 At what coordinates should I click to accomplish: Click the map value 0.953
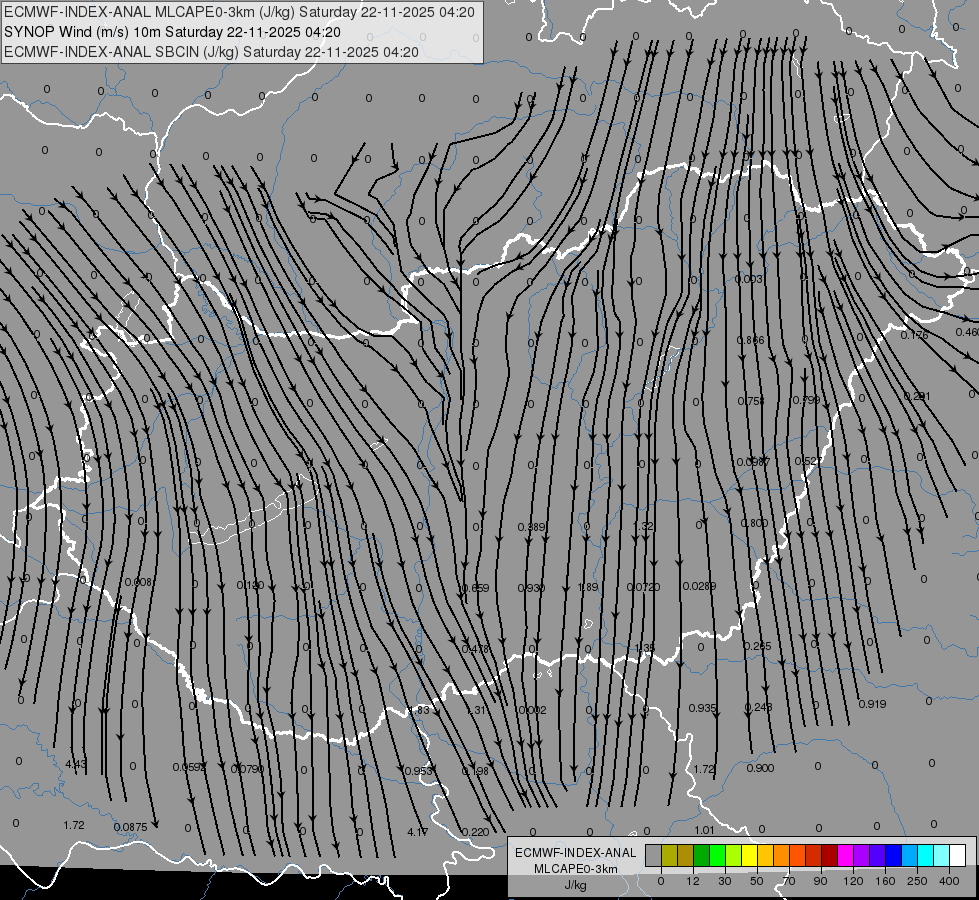pyautogui.click(x=418, y=771)
